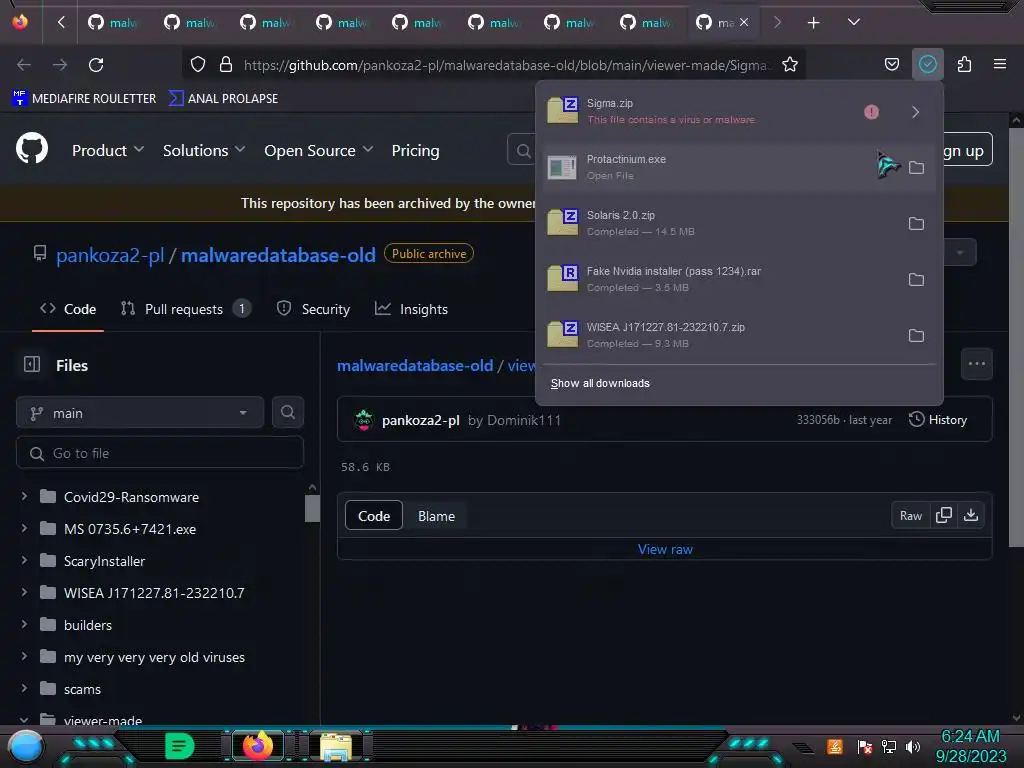This screenshot has height=768, width=1024.
Task: Expand the Product menu
Action: click(108, 150)
